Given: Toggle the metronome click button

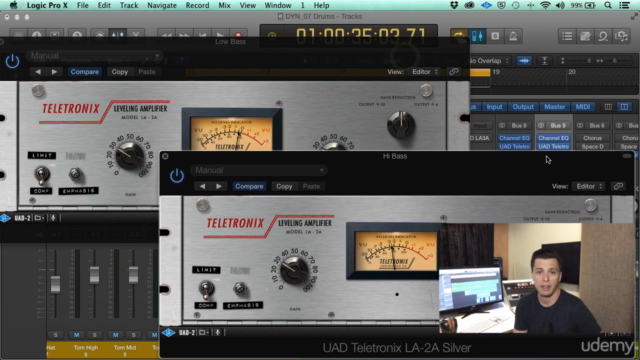Looking at the screenshot, I should pos(513,36).
